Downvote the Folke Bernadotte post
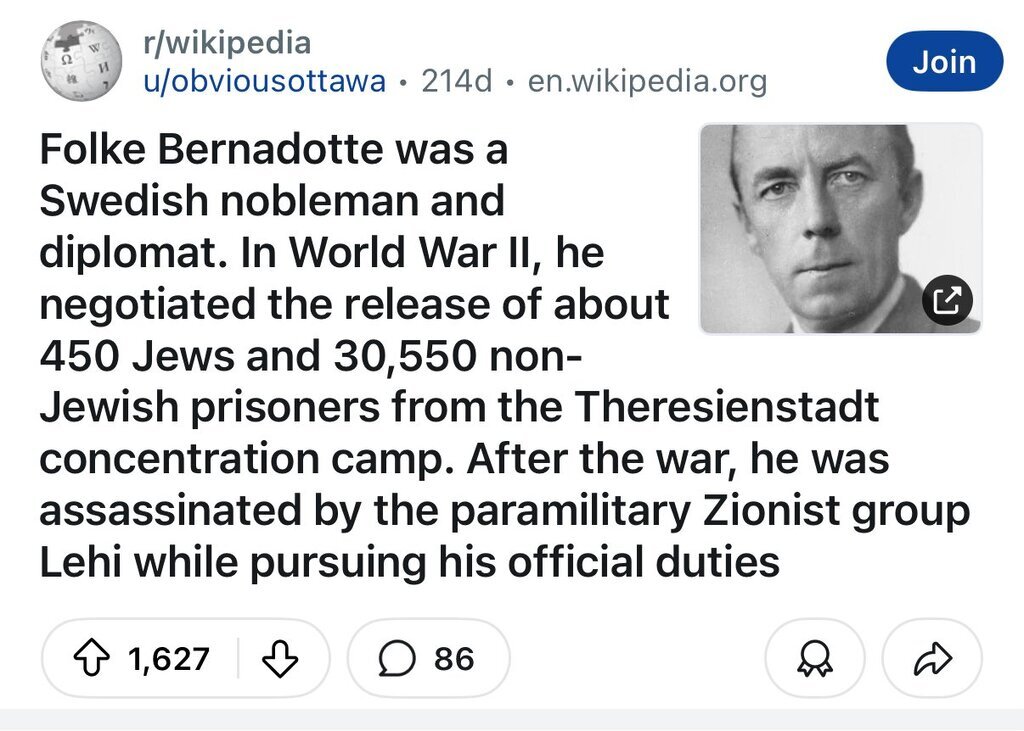The image size is (1024, 731). click(x=280, y=658)
